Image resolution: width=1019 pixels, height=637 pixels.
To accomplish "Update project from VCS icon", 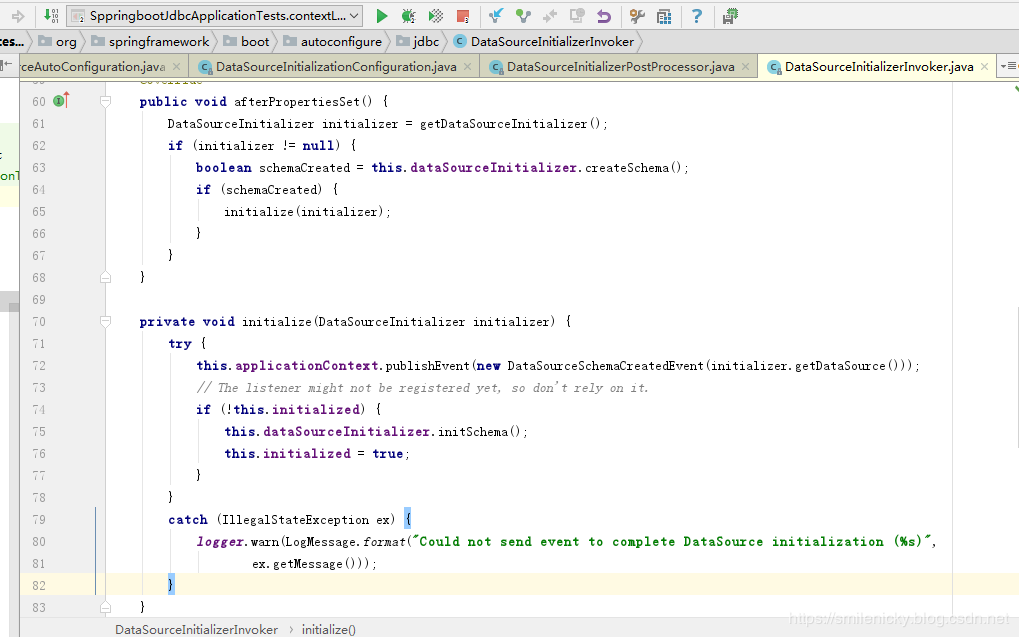I will click(496, 16).
